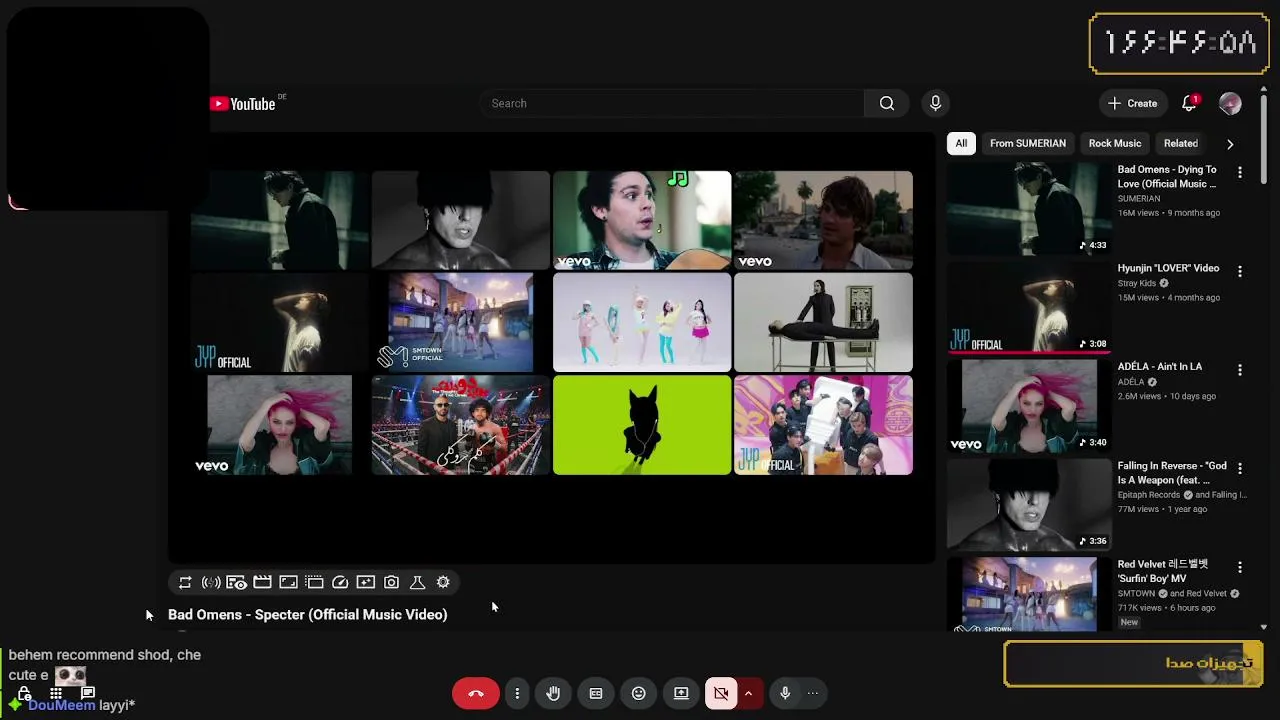This screenshot has width=1280, height=720.
Task: Open the account avatar menu
Action: [1231, 103]
